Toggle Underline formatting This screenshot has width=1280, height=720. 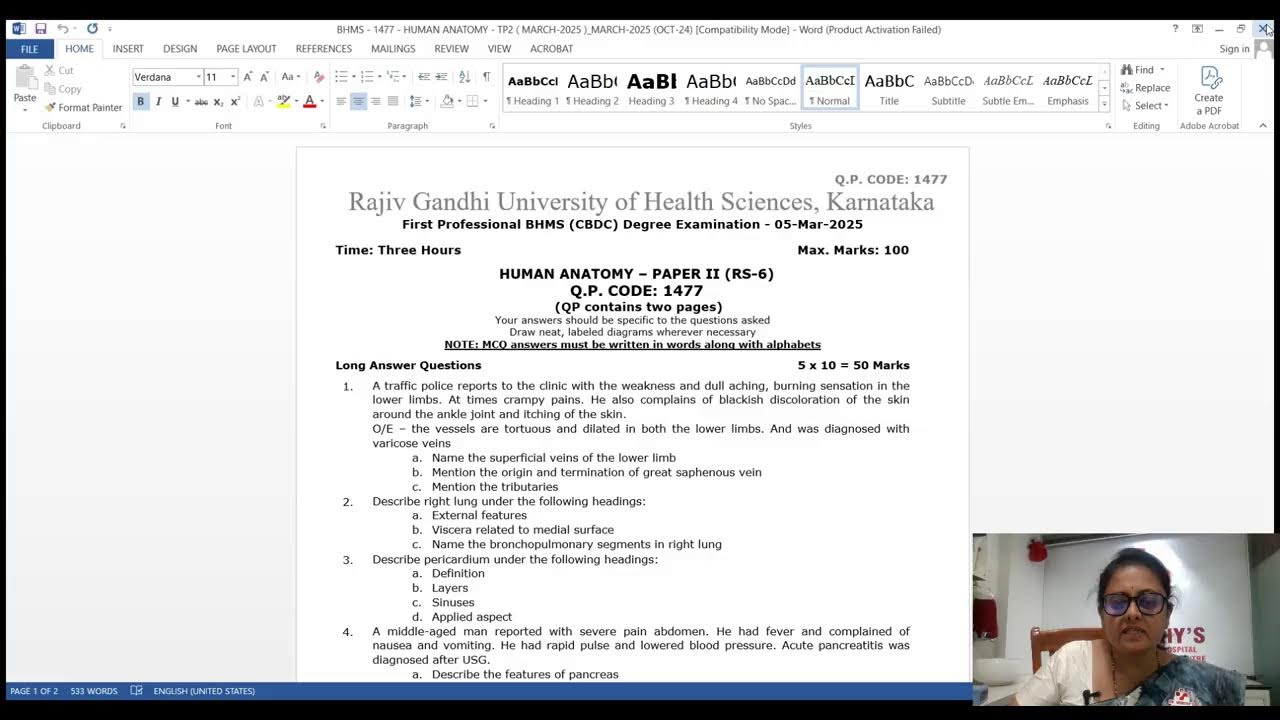[x=175, y=101]
